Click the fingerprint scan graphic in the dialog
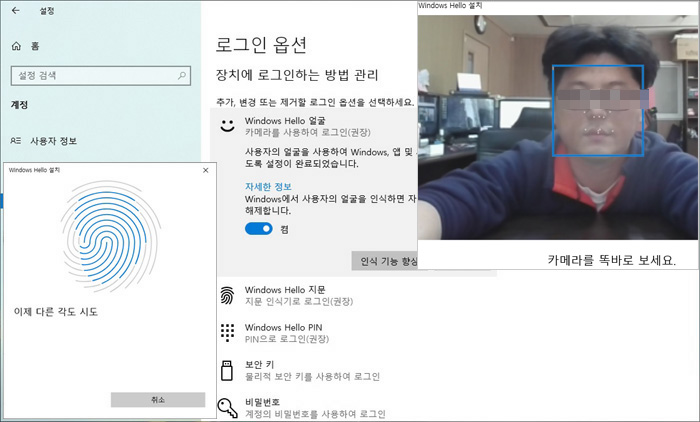The image size is (700, 422). point(111,236)
